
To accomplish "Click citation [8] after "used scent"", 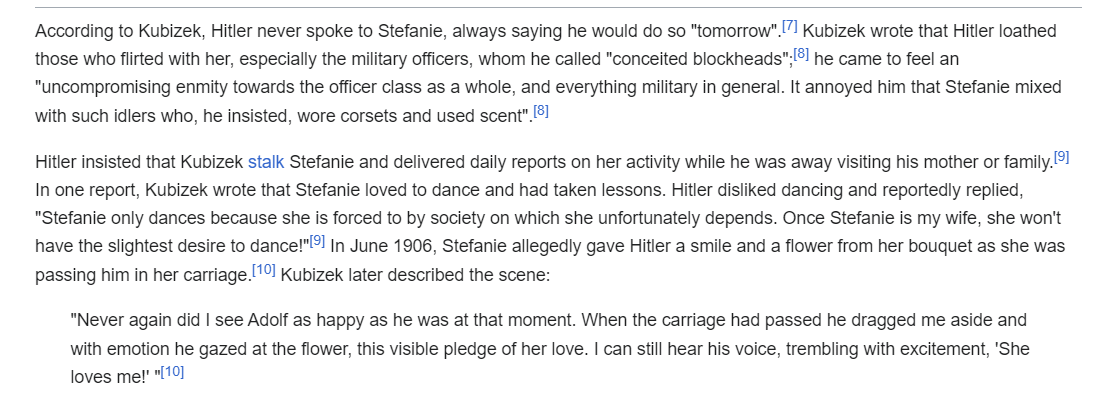I will (540, 110).
